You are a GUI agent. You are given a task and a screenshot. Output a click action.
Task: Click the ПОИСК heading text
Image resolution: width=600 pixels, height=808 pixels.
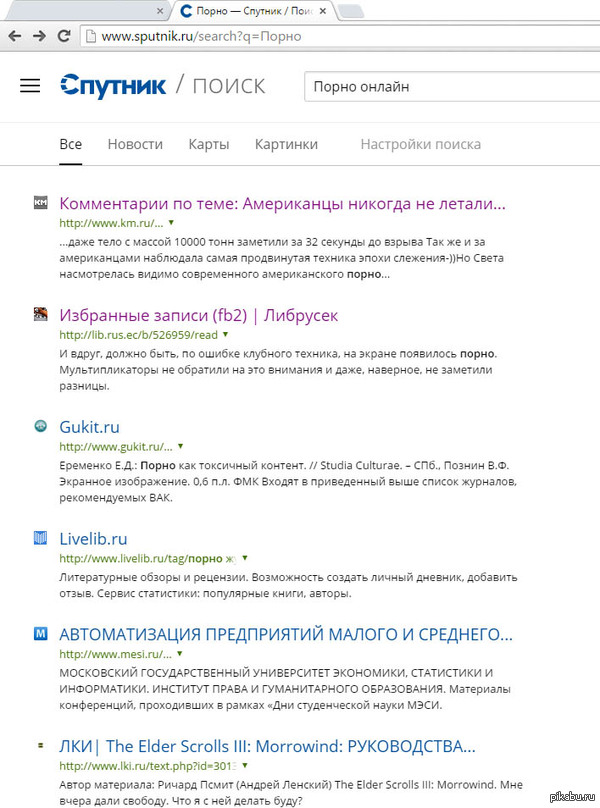[229, 86]
